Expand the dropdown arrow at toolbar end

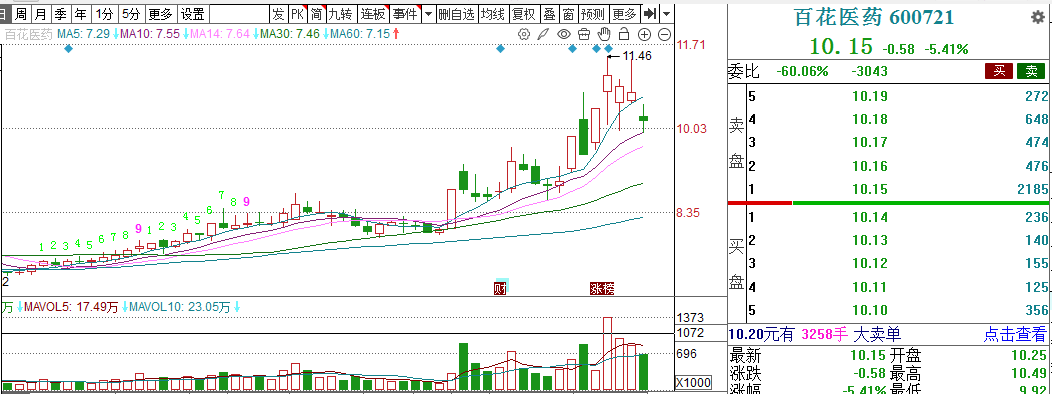pyautogui.click(x=666, y=13)
